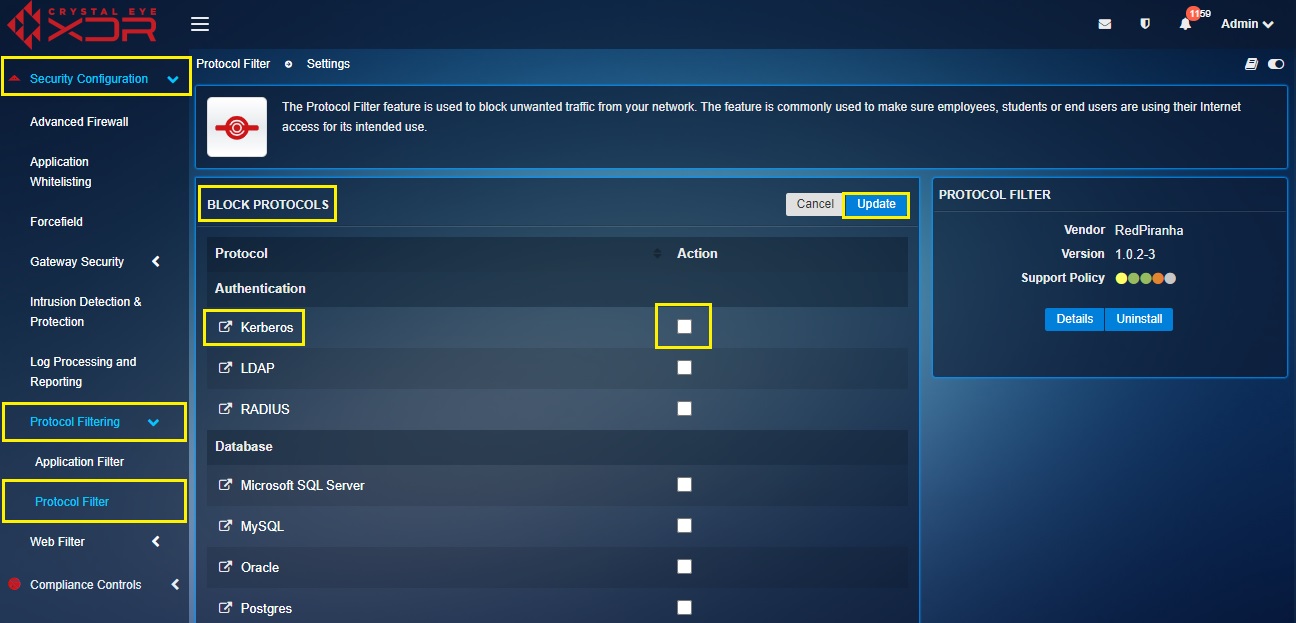The image size is (1296, 623).
Task: Open Application Whitelisting menu item
Action: click(x=60, y=172)
